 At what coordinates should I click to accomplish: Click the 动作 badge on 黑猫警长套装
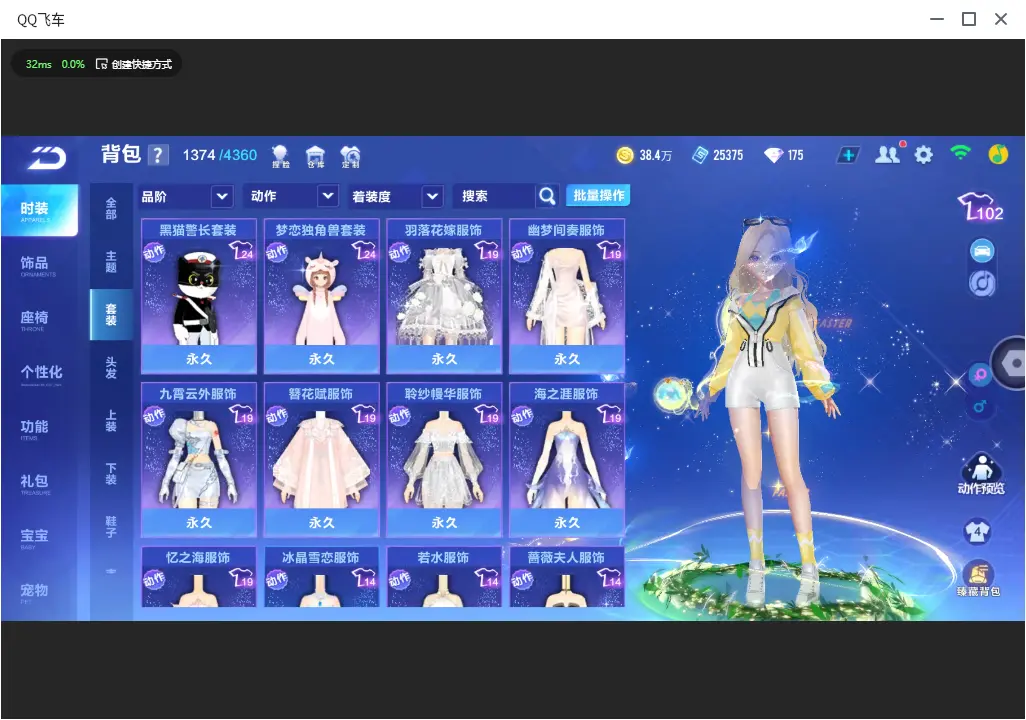(154, 252)
